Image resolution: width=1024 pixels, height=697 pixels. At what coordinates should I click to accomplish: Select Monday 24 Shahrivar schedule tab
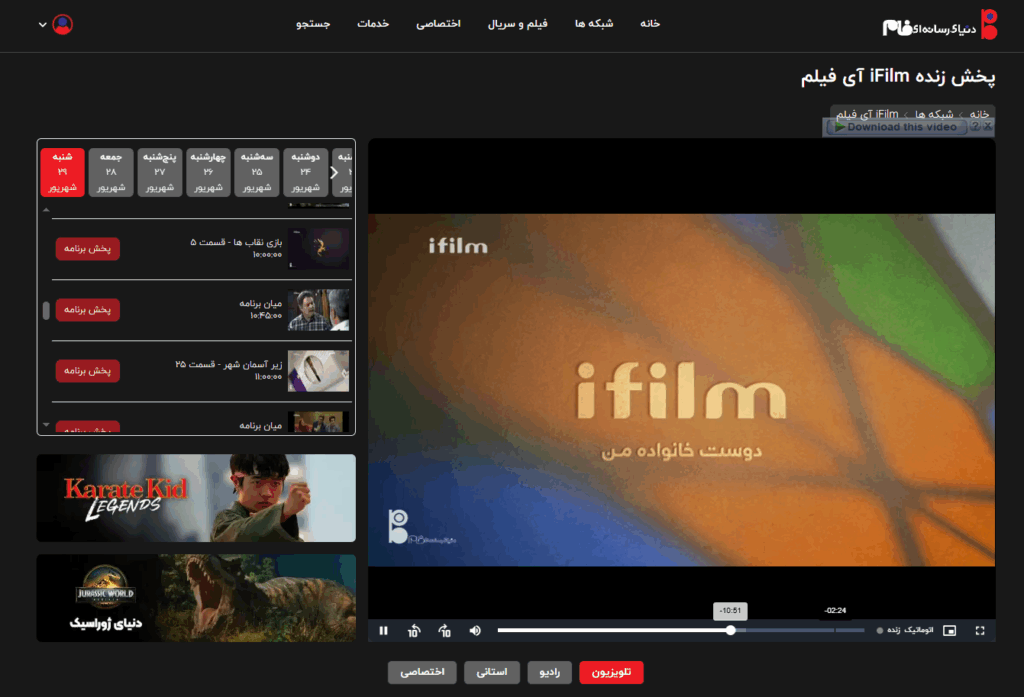(x=306, y=172)
